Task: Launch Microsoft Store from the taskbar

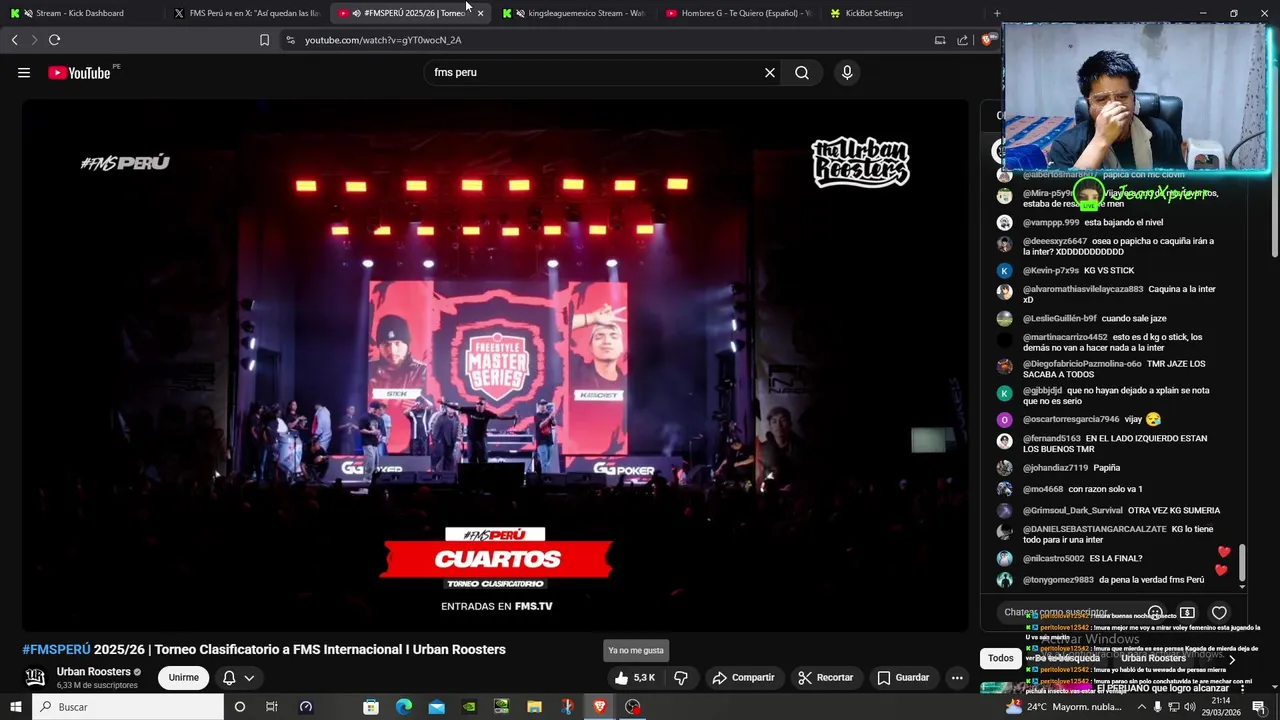Action: [371, 707]
